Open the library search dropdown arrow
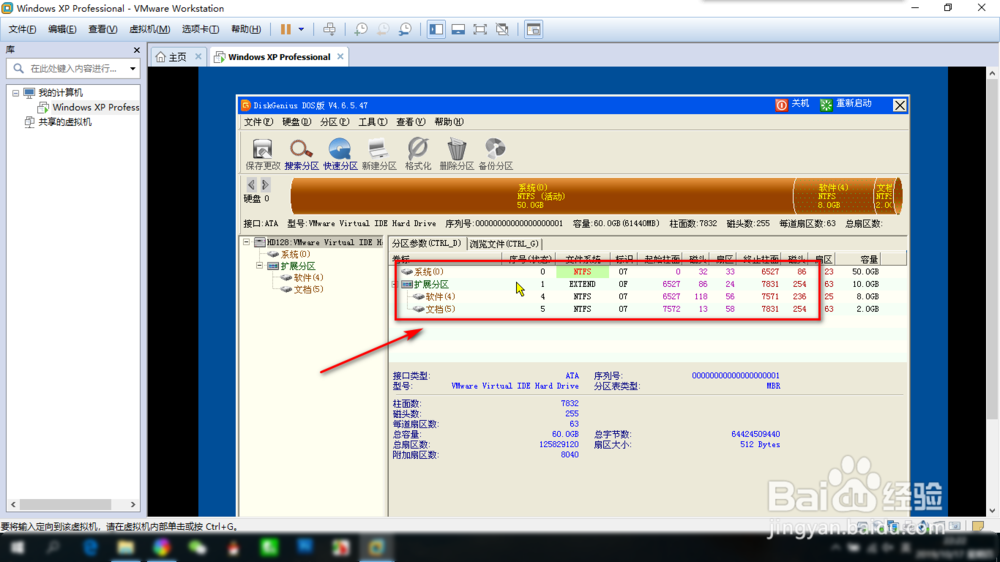 [x=133, y=68]
